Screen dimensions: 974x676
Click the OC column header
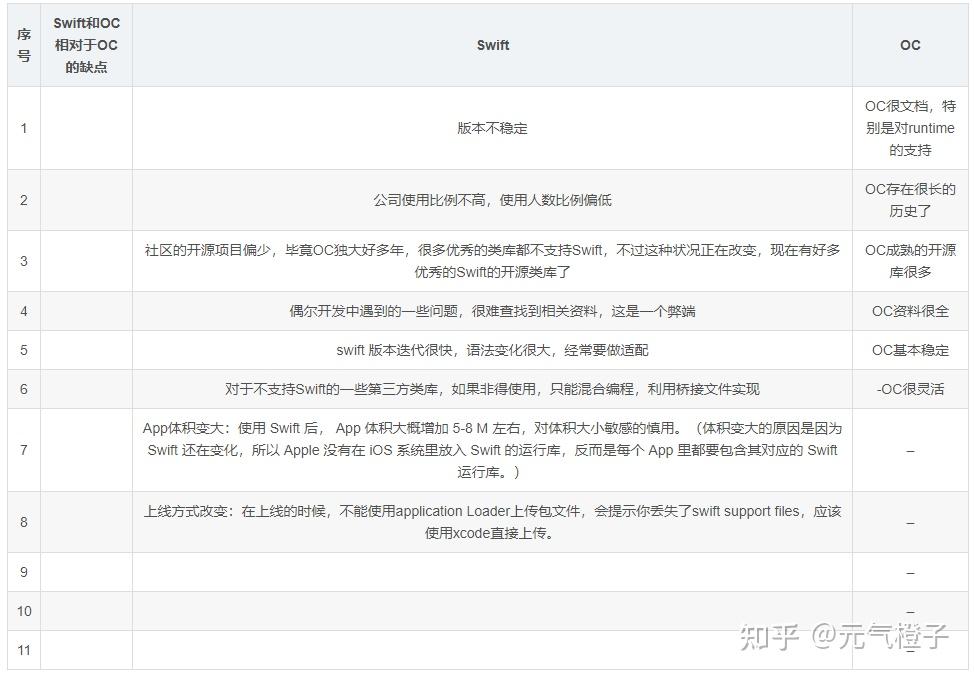(908, 45)
